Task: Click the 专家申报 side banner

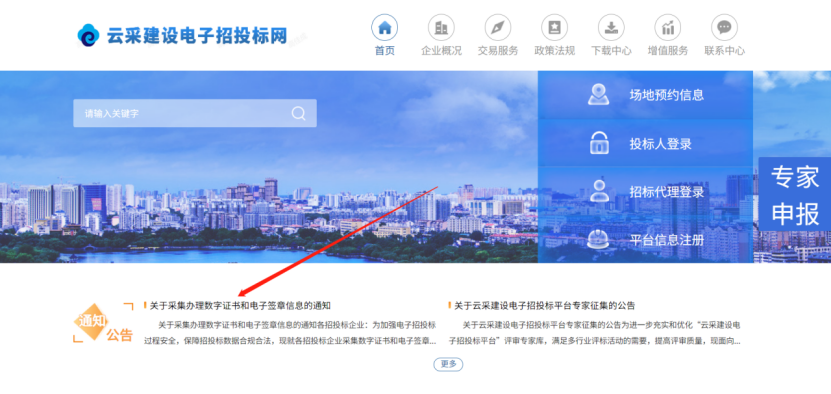Action: (794, 194)
